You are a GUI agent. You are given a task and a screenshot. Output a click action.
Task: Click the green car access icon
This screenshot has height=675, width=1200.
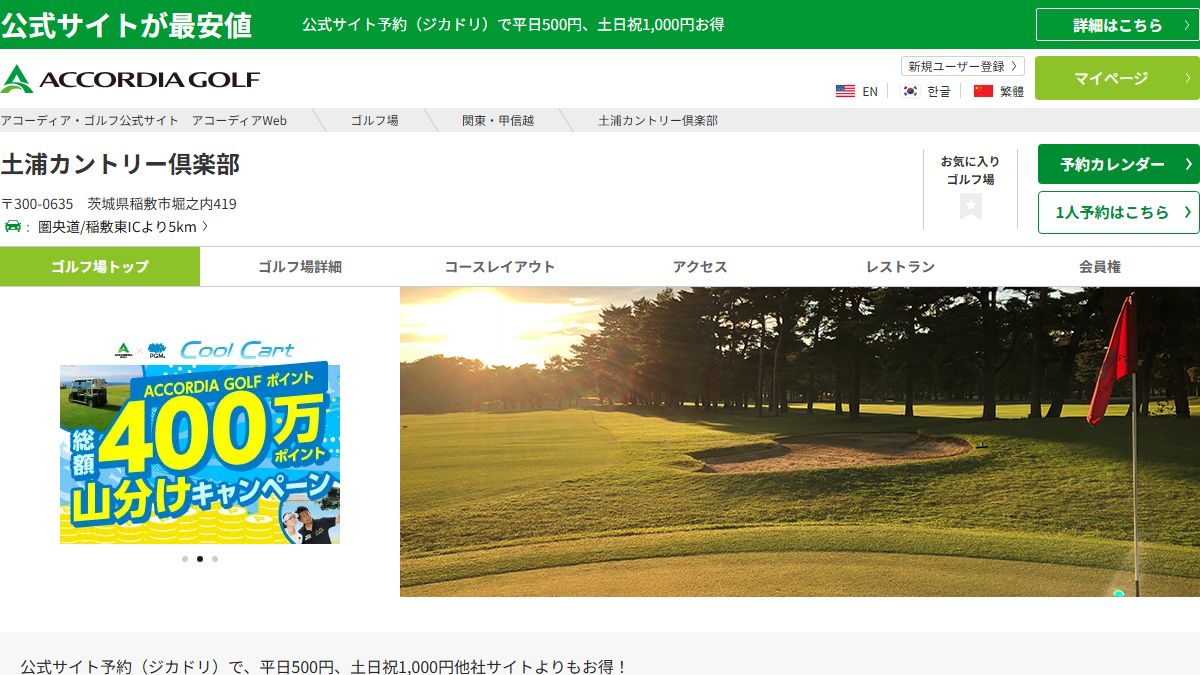[x=12, y=226]
